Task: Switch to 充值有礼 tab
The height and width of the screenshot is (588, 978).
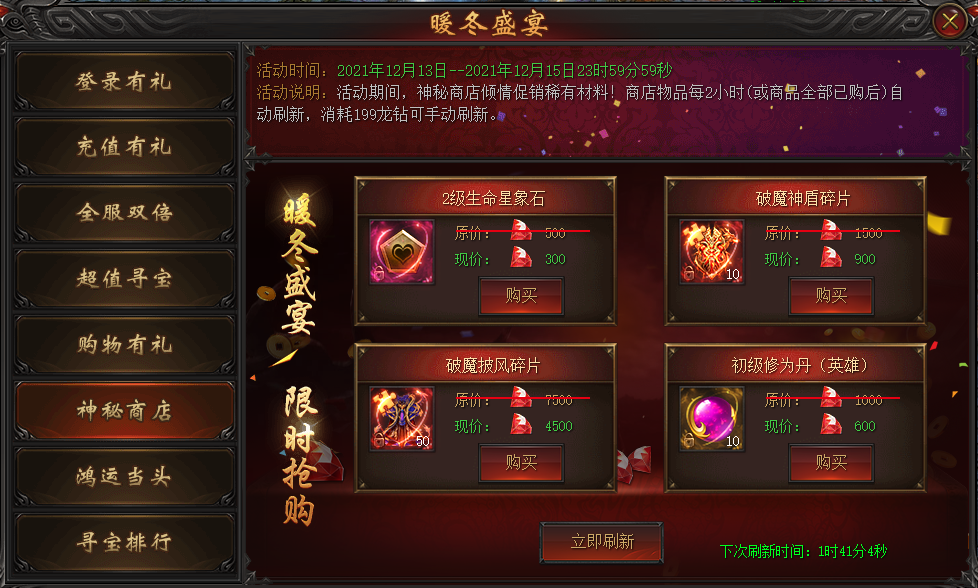Action: (x=124, y=147)
